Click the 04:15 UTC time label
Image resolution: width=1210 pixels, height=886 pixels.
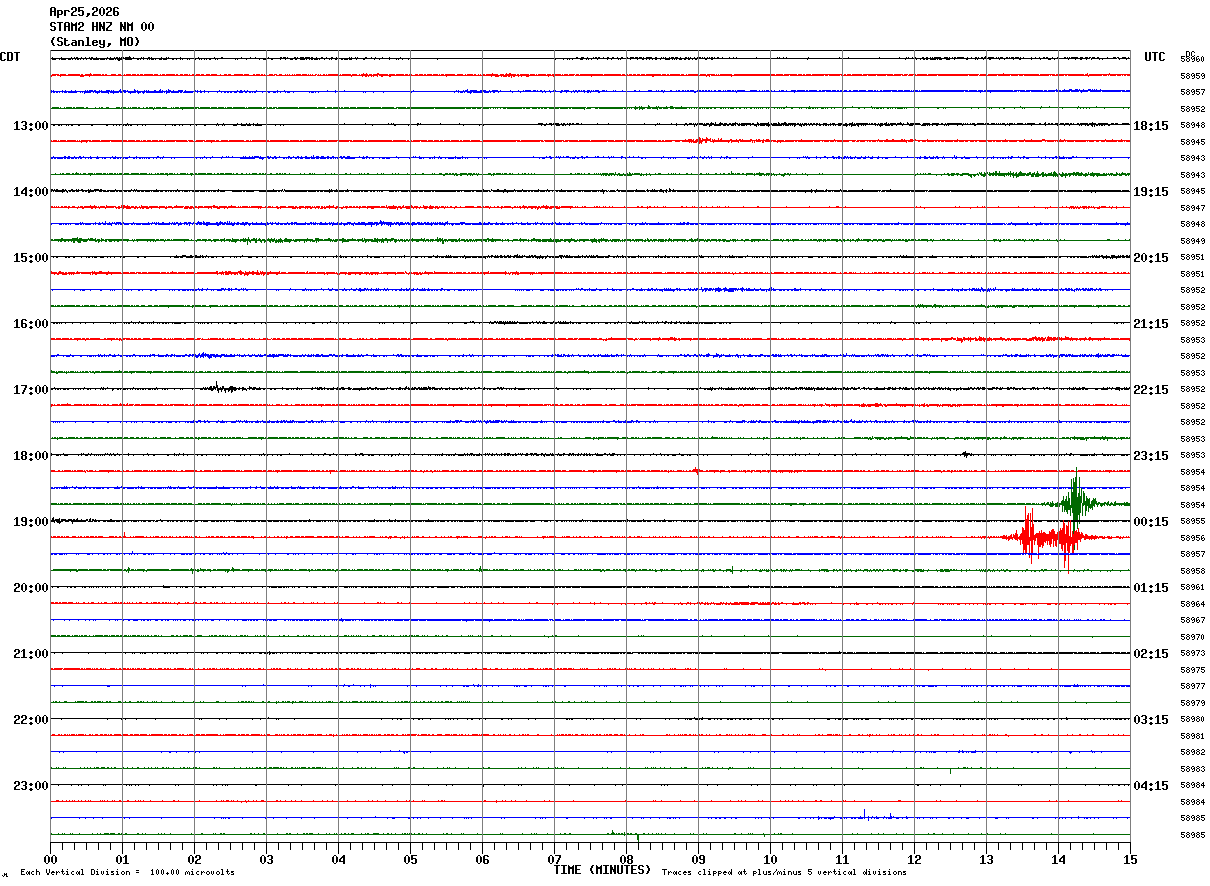coord(1151,785)
